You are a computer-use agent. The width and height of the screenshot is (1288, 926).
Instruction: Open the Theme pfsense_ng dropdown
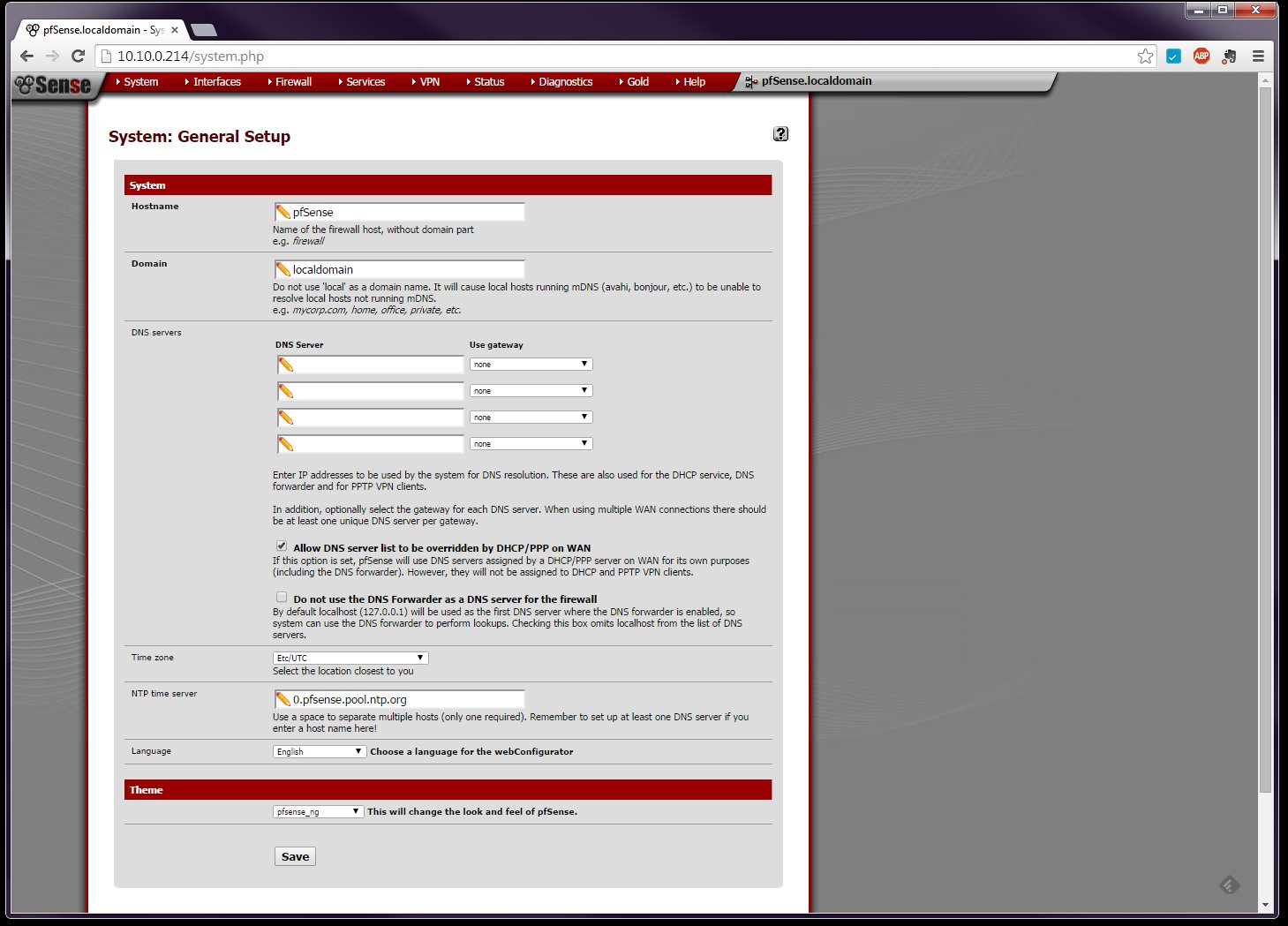(x=318, y=811)
